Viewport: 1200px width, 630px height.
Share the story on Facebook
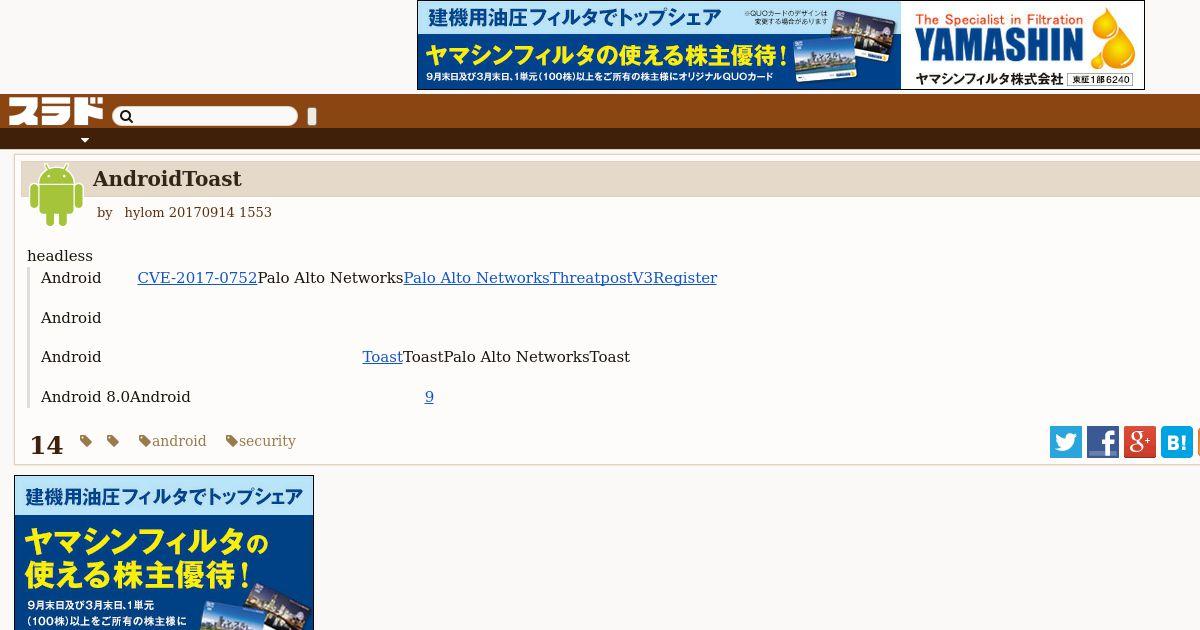point(1103,442)
